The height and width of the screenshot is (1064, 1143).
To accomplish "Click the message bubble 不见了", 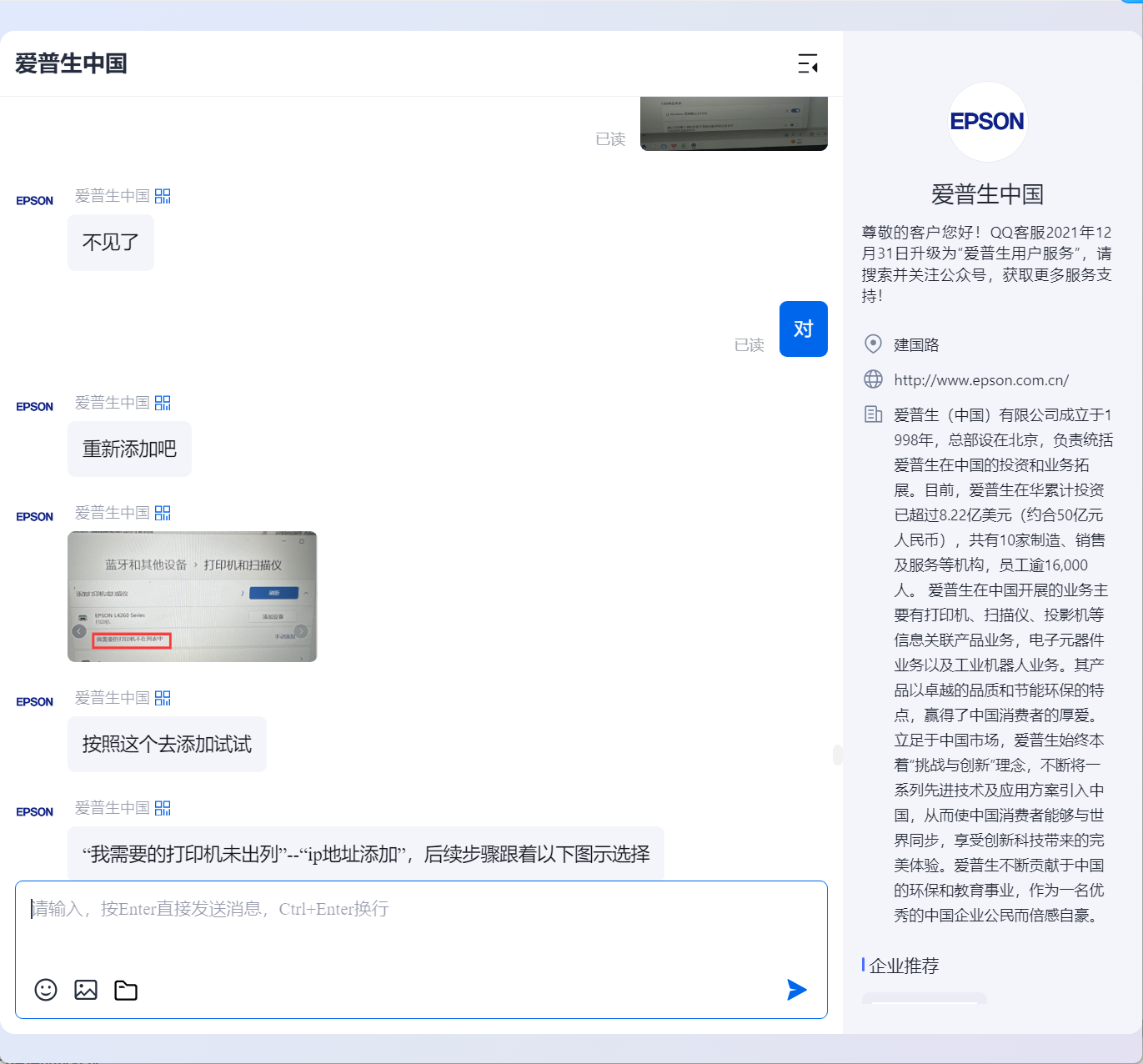I will point(111,243).
